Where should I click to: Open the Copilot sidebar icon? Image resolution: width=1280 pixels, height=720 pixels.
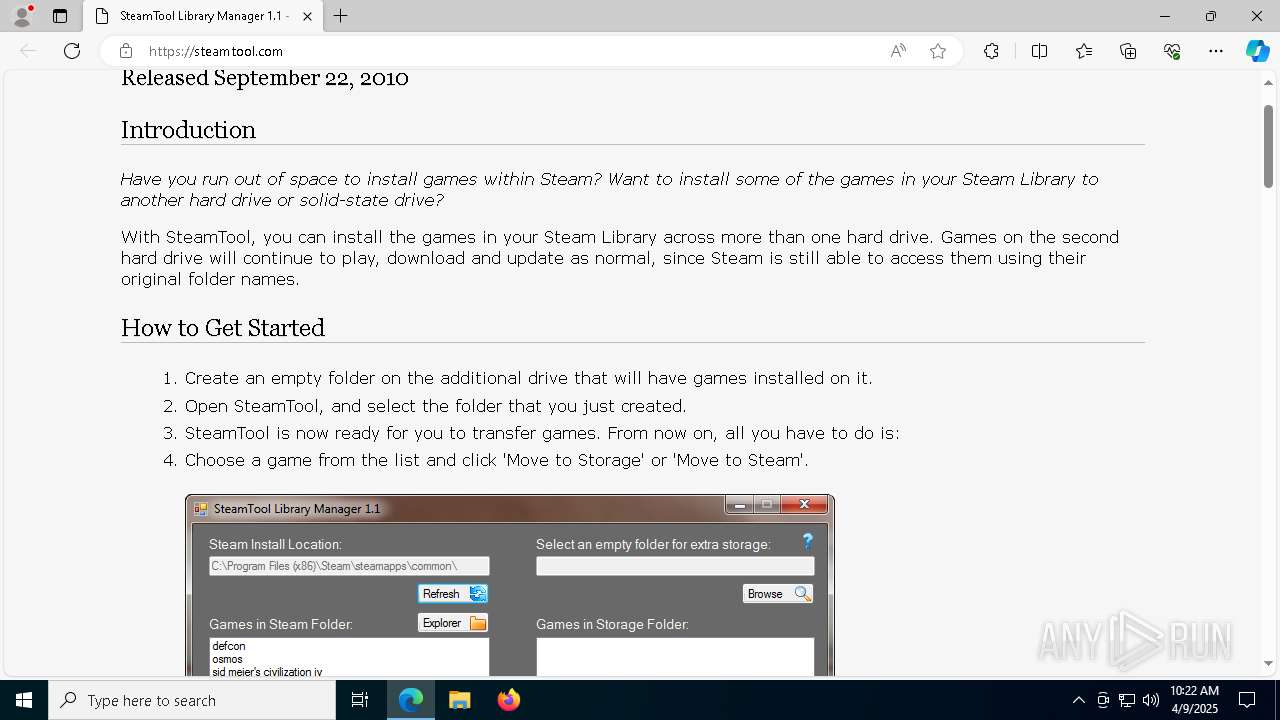pos(1258,51)
